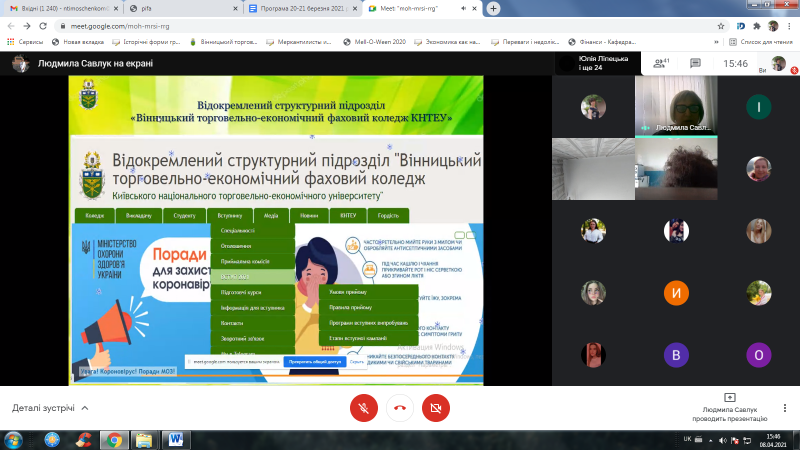800x450 pixels.
Task: Open a new browser tab
Action: (x=493, y=8)
